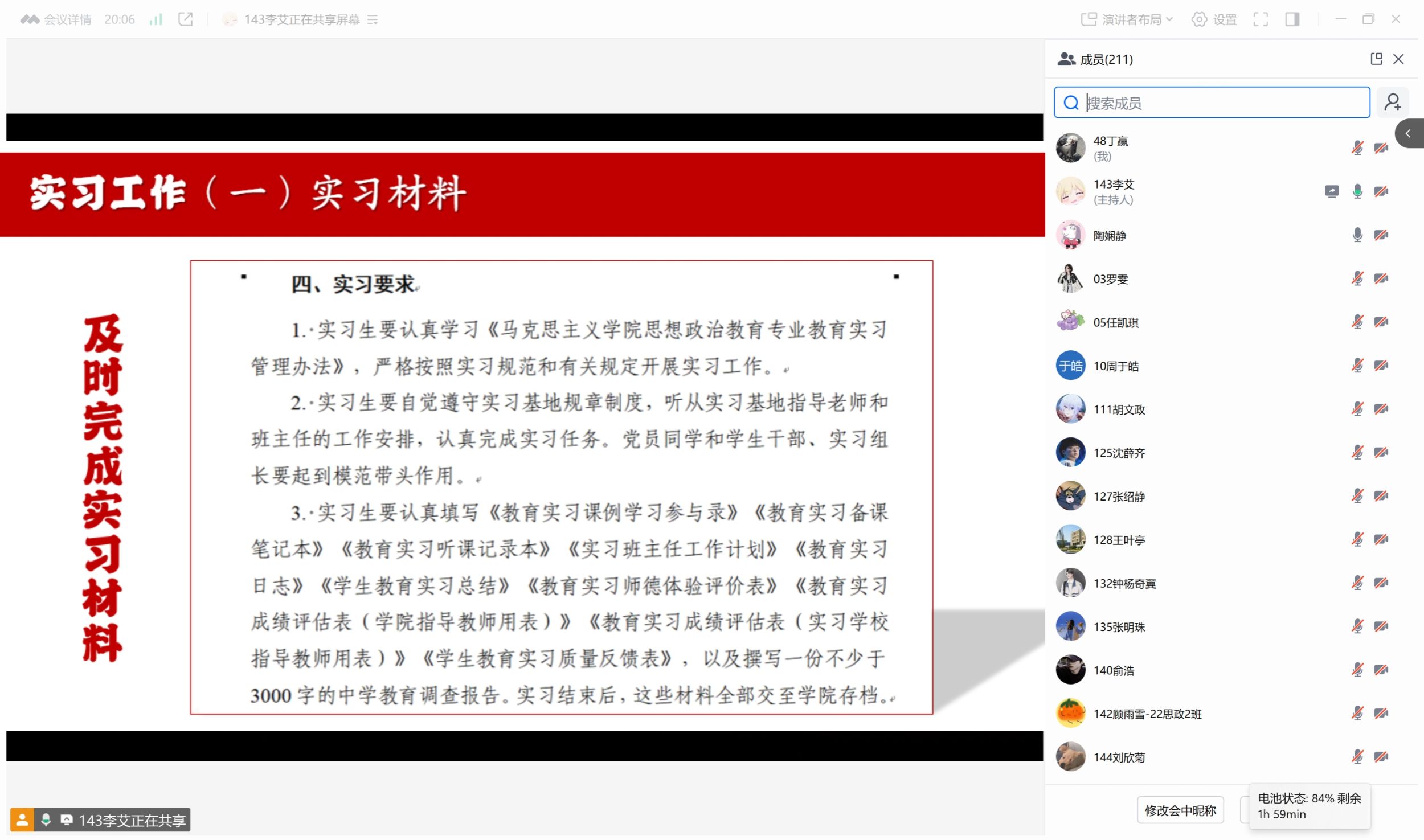This screenshot has height=840, width=1424.
Task: Click the screen sharing icon next to 143李艾
Action: (1331, 191)
